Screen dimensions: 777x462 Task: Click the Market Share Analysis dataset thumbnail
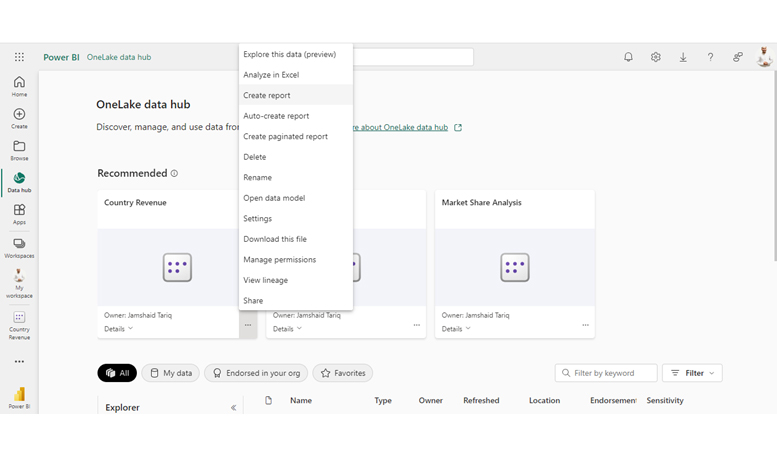[x=515, y=267]
